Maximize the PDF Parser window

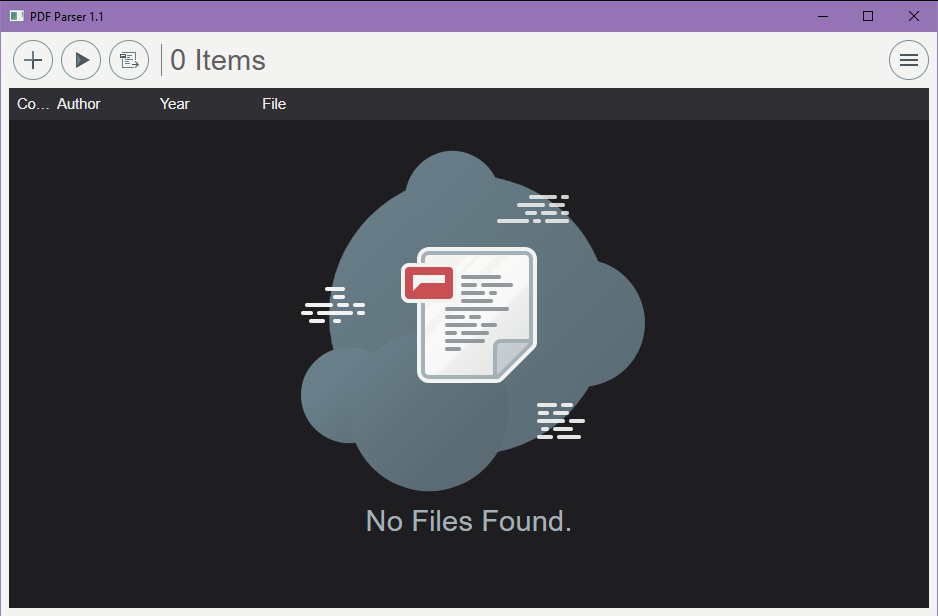point(868,16)
